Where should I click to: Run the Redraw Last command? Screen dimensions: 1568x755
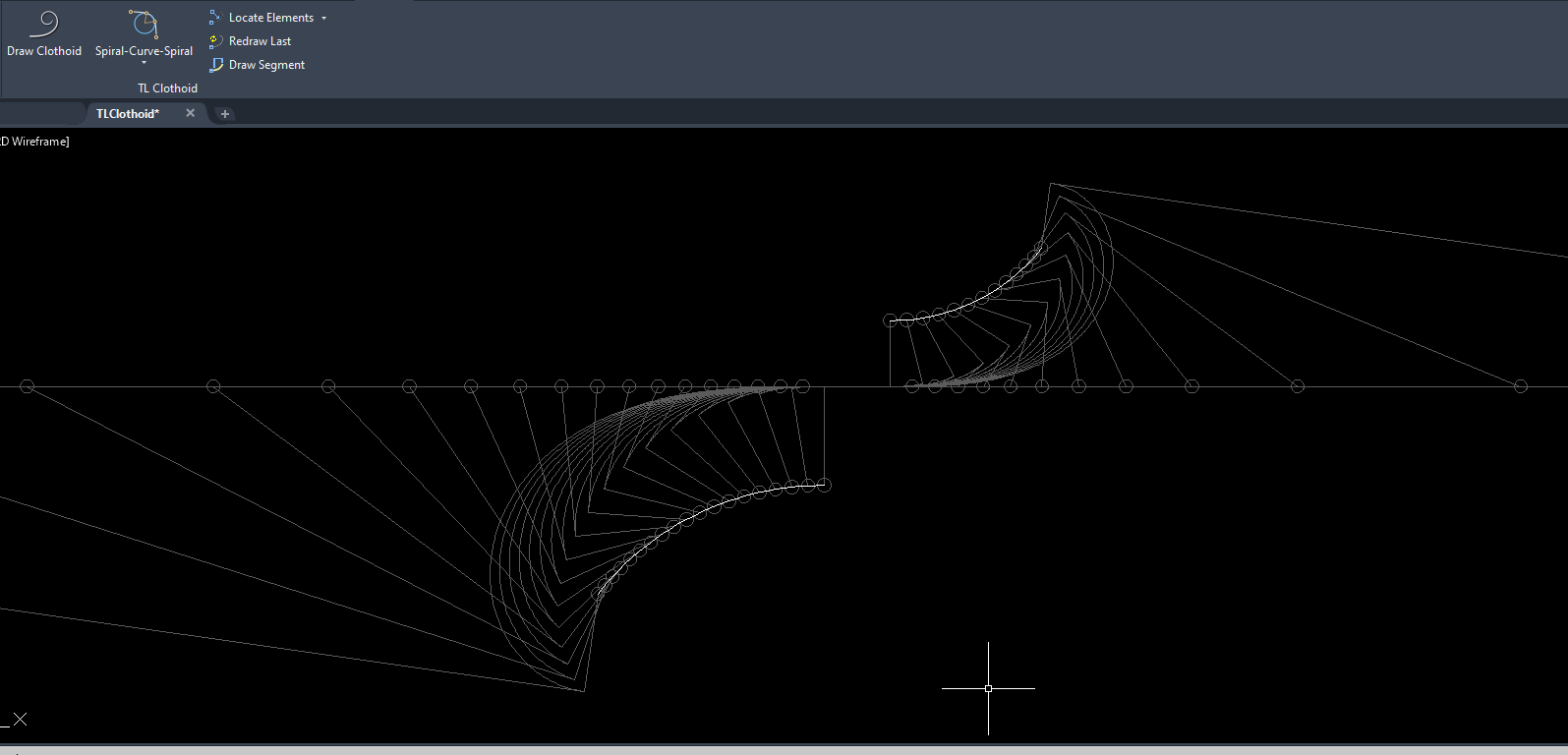tap(251, 41)
